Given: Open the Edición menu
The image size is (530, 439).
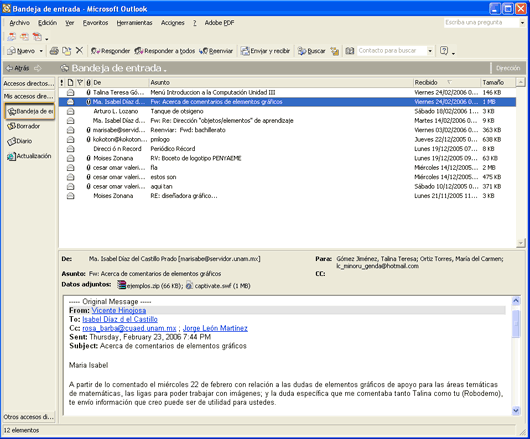Looking at the screenshot, I should pyautogui.click(x=47, y=23).
